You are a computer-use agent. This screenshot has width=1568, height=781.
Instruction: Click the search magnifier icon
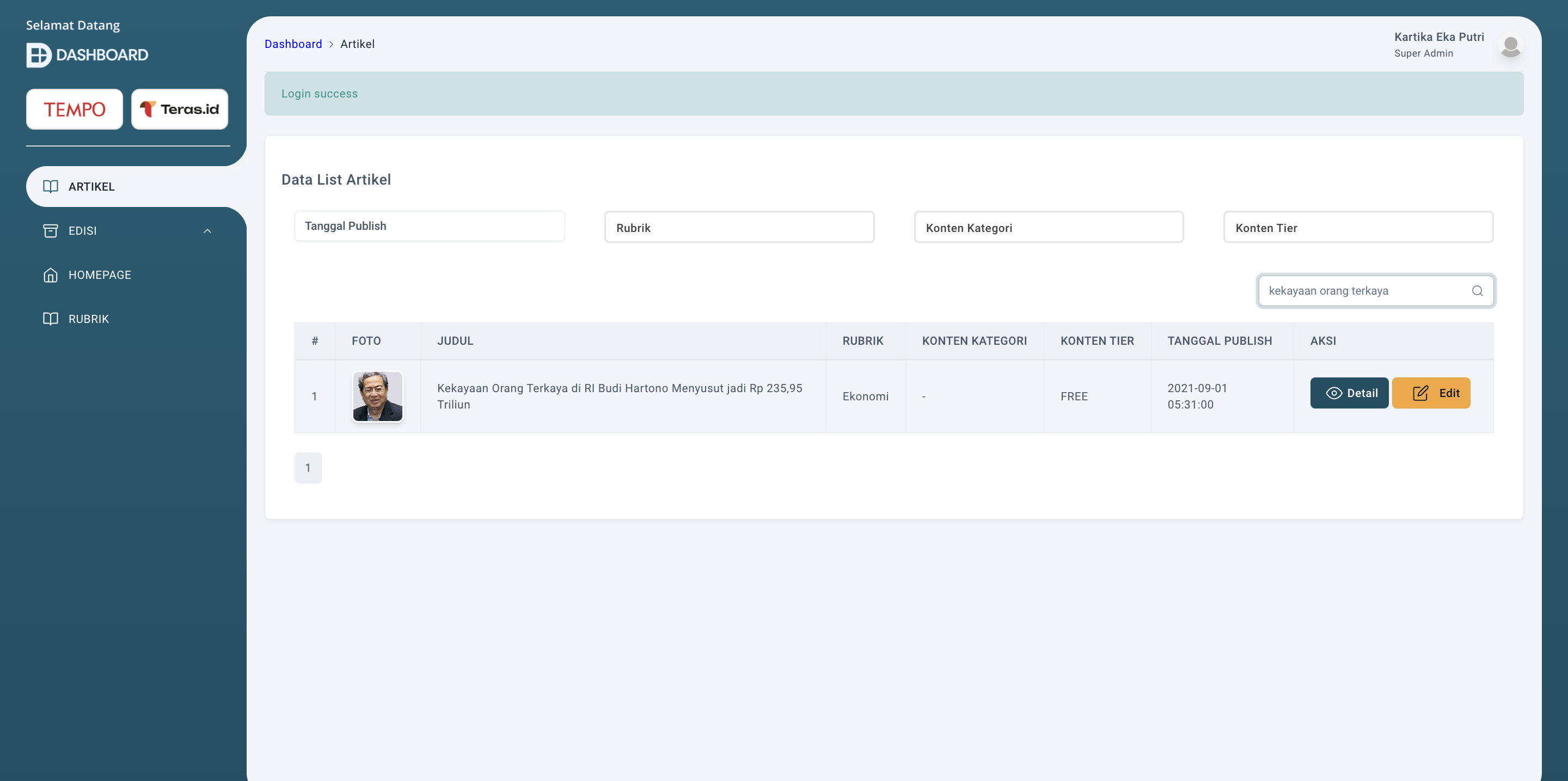[x=1477, y=291]
